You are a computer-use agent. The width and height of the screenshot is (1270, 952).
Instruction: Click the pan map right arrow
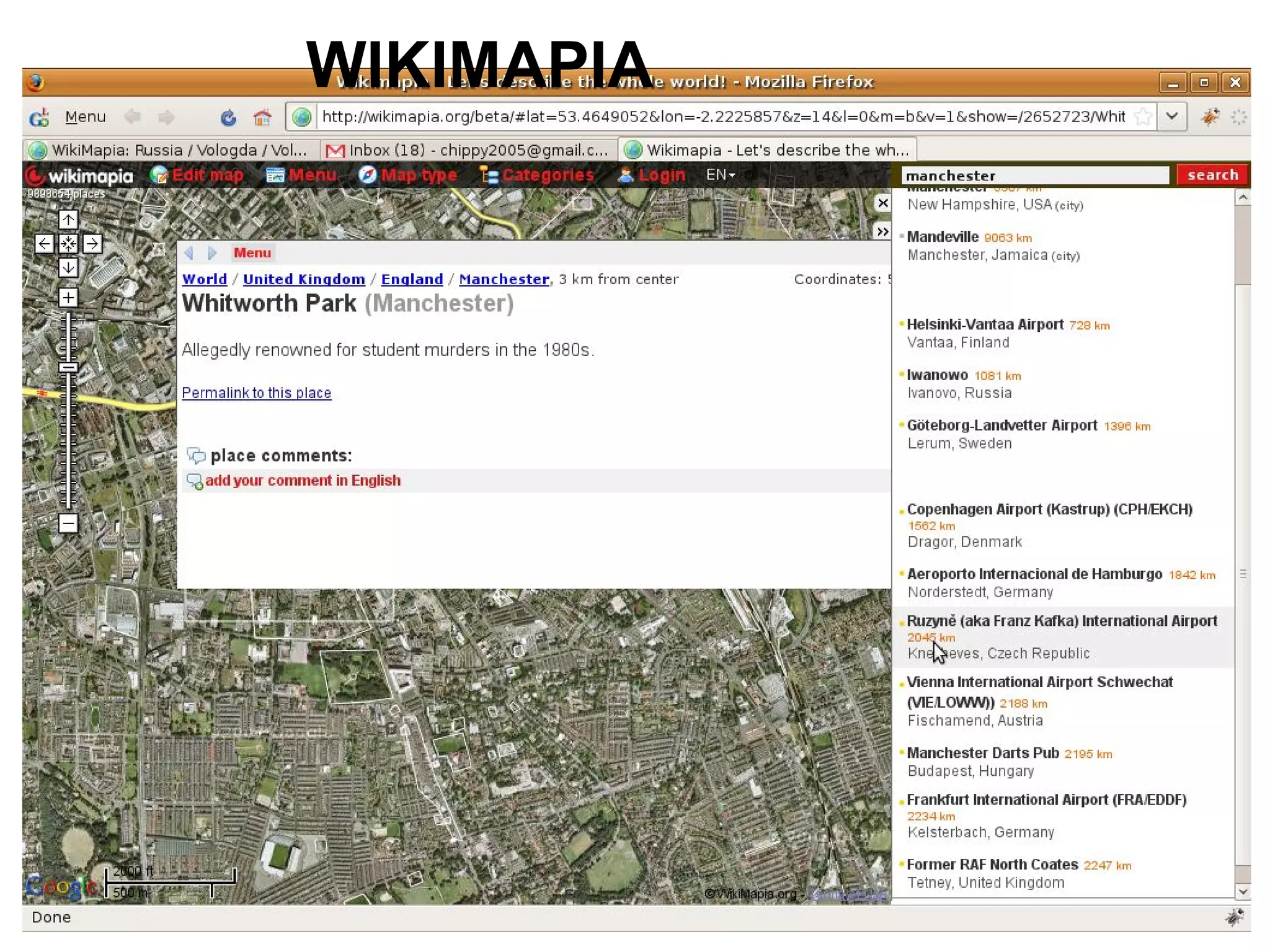(x=92, y=244)
